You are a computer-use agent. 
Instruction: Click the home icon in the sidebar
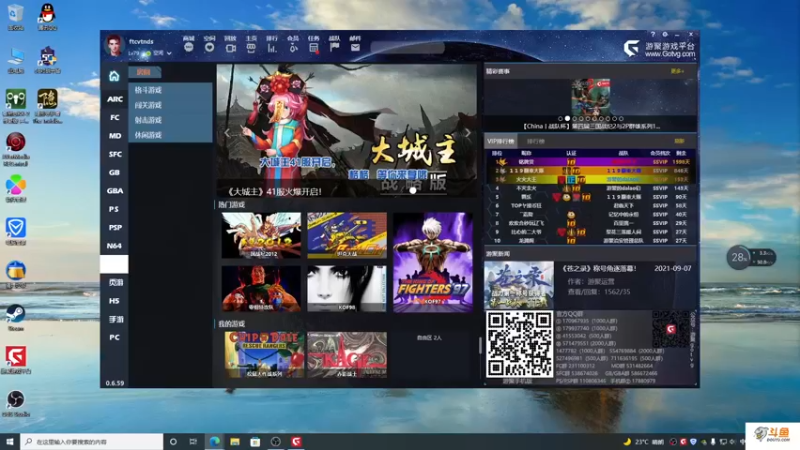[x=114, y=76]
